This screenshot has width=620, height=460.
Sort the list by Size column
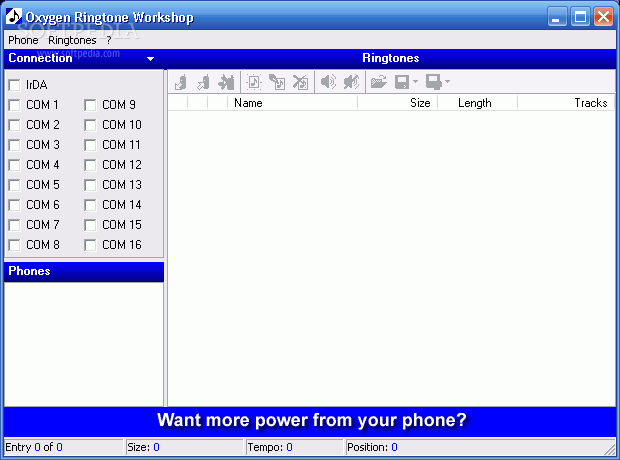[x=397, y=103]
